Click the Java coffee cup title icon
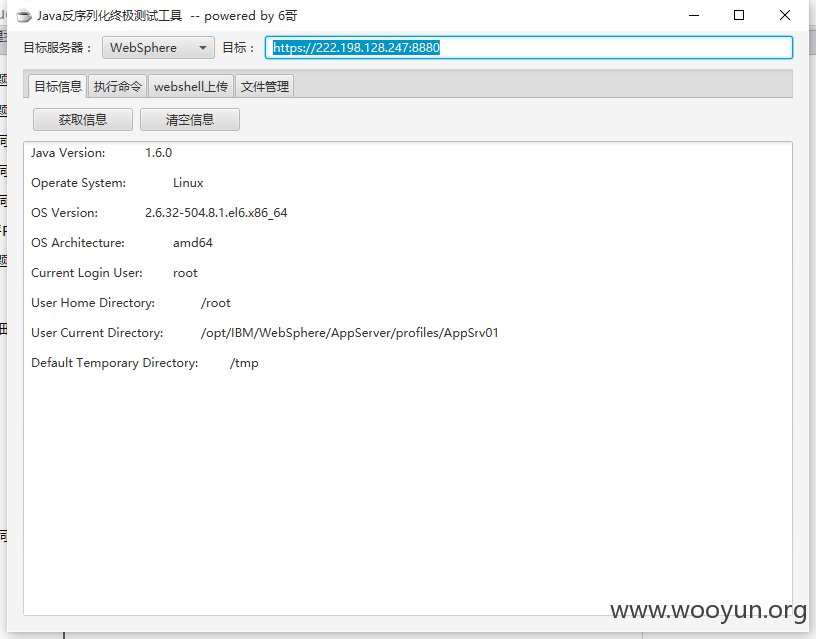This screenshot has height=639, width=816. click(24, 16)
